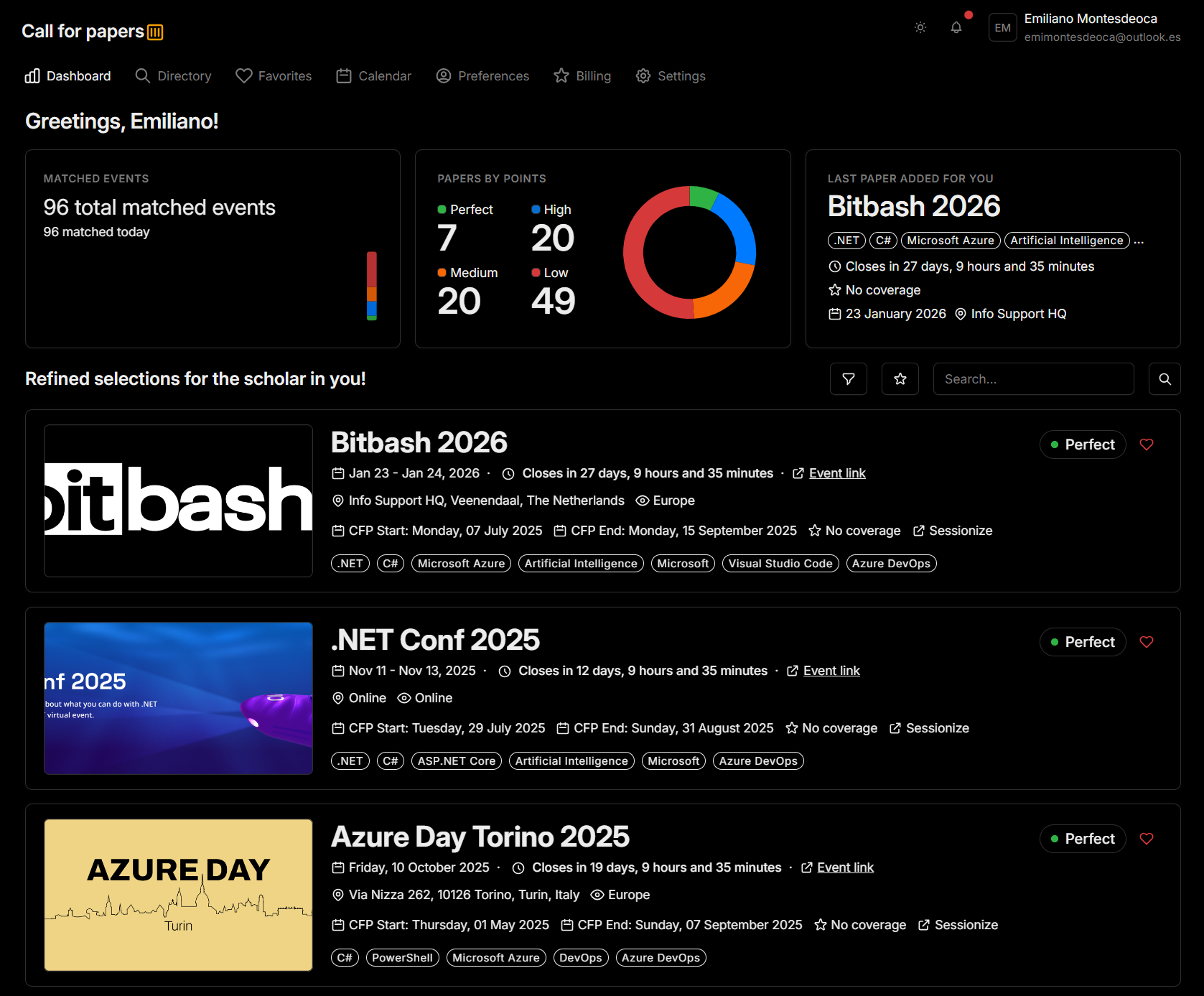Open Sessionize for Bitbash 2026
Image resolution: width=1204 pixels, height=996 pixels.
pos(961,531)
